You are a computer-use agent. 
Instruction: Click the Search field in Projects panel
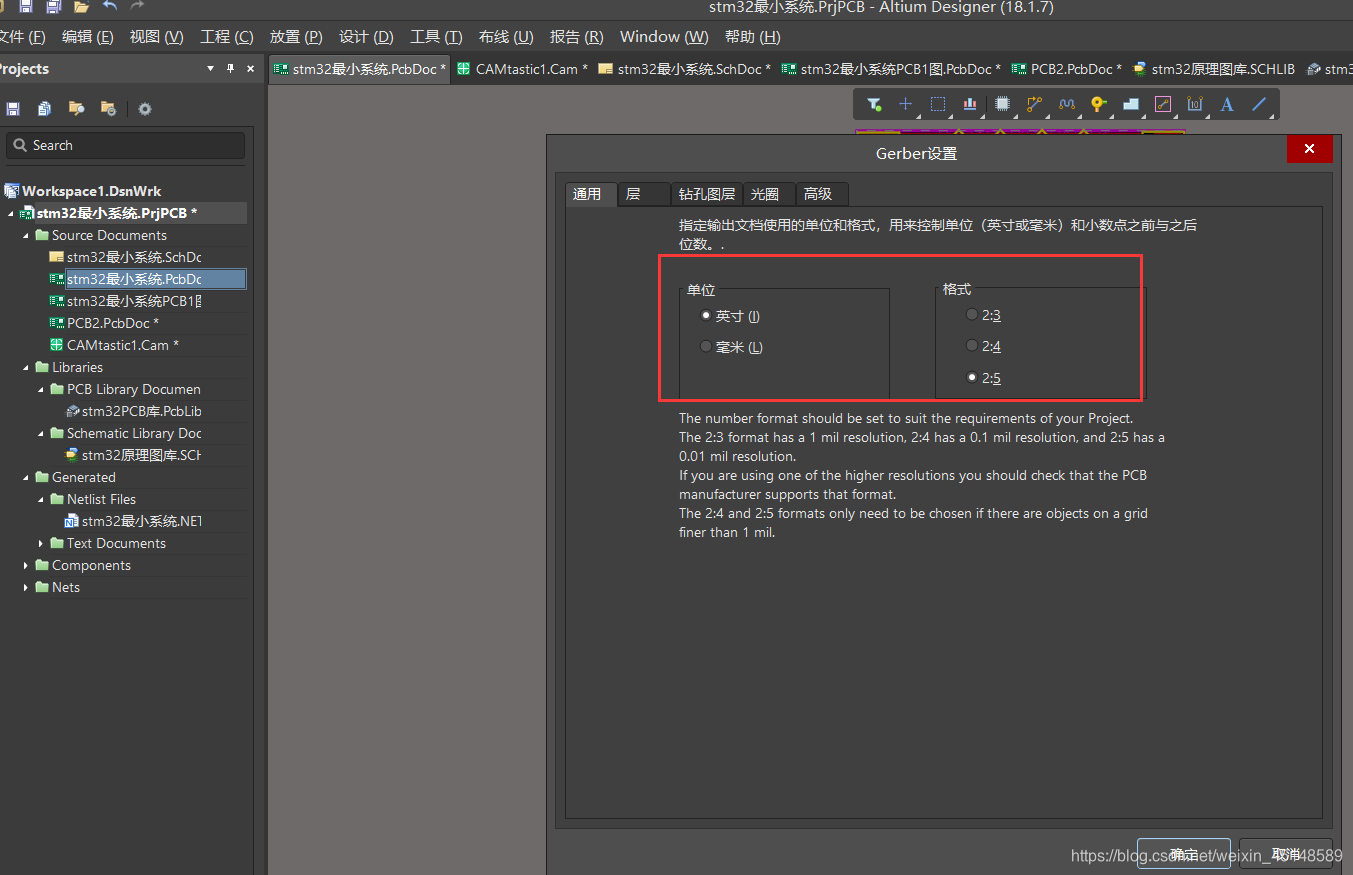(x=125, y=145)
